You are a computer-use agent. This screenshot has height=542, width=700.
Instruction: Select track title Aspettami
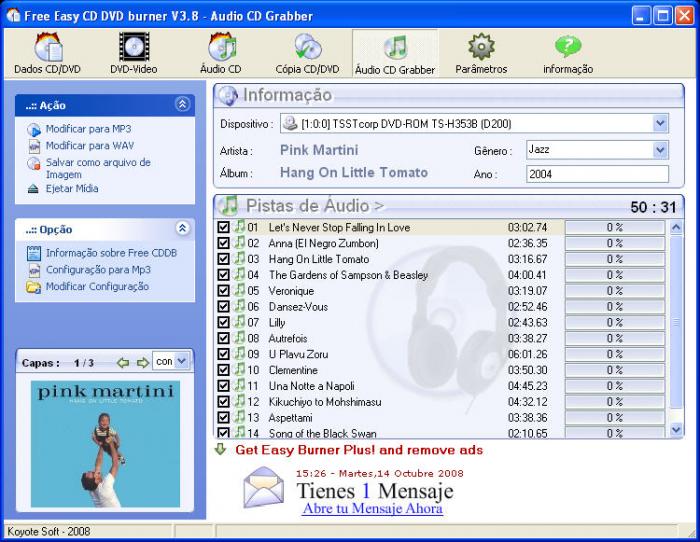click(290, 418)
